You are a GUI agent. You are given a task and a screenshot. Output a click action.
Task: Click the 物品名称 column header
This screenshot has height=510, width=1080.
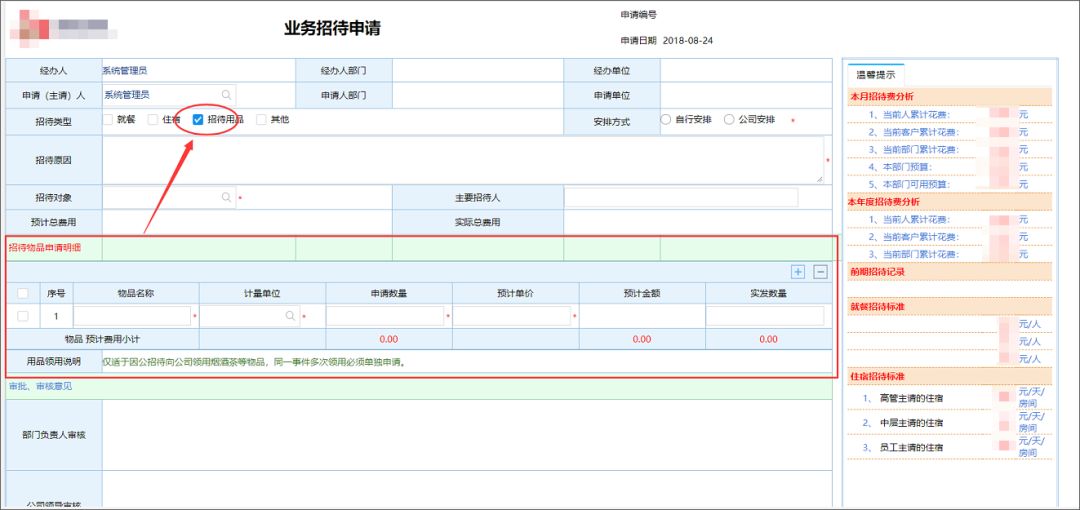[136, 293]
